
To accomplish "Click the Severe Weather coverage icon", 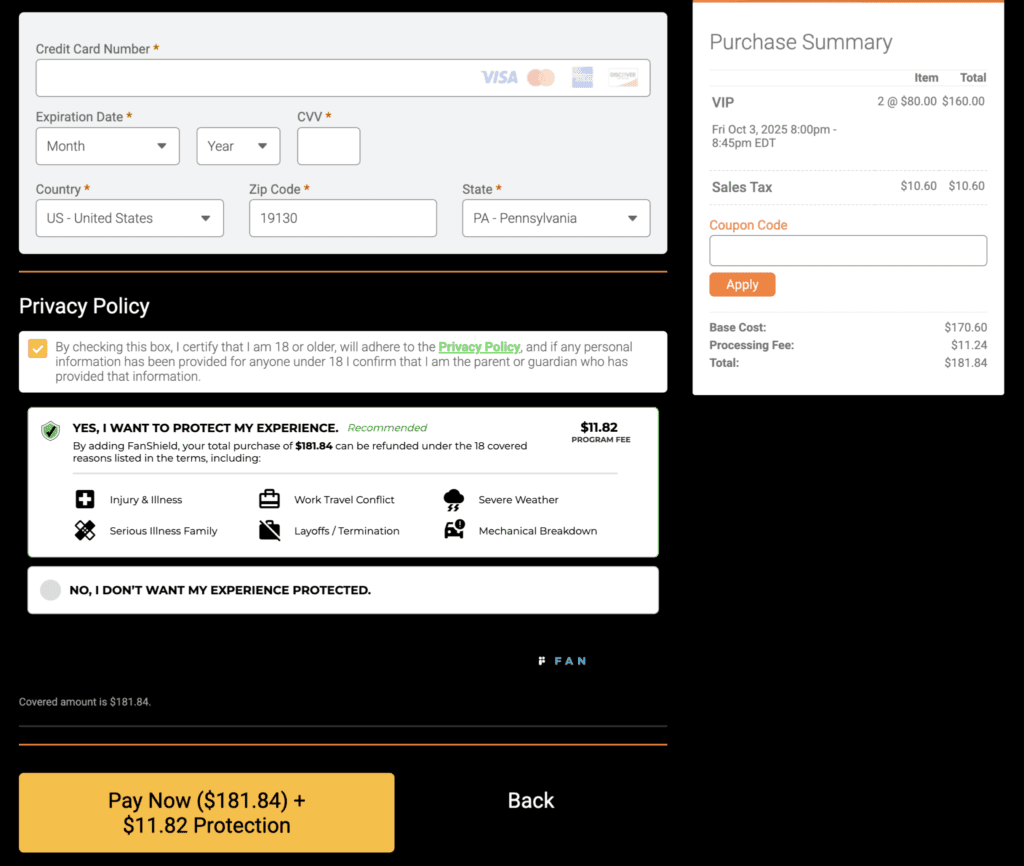I will click(453, 499).
